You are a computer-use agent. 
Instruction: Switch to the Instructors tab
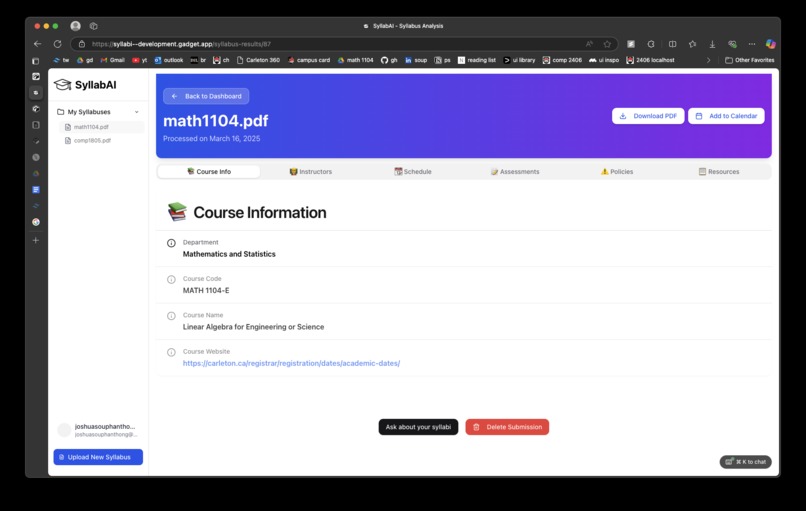point(310,172)
